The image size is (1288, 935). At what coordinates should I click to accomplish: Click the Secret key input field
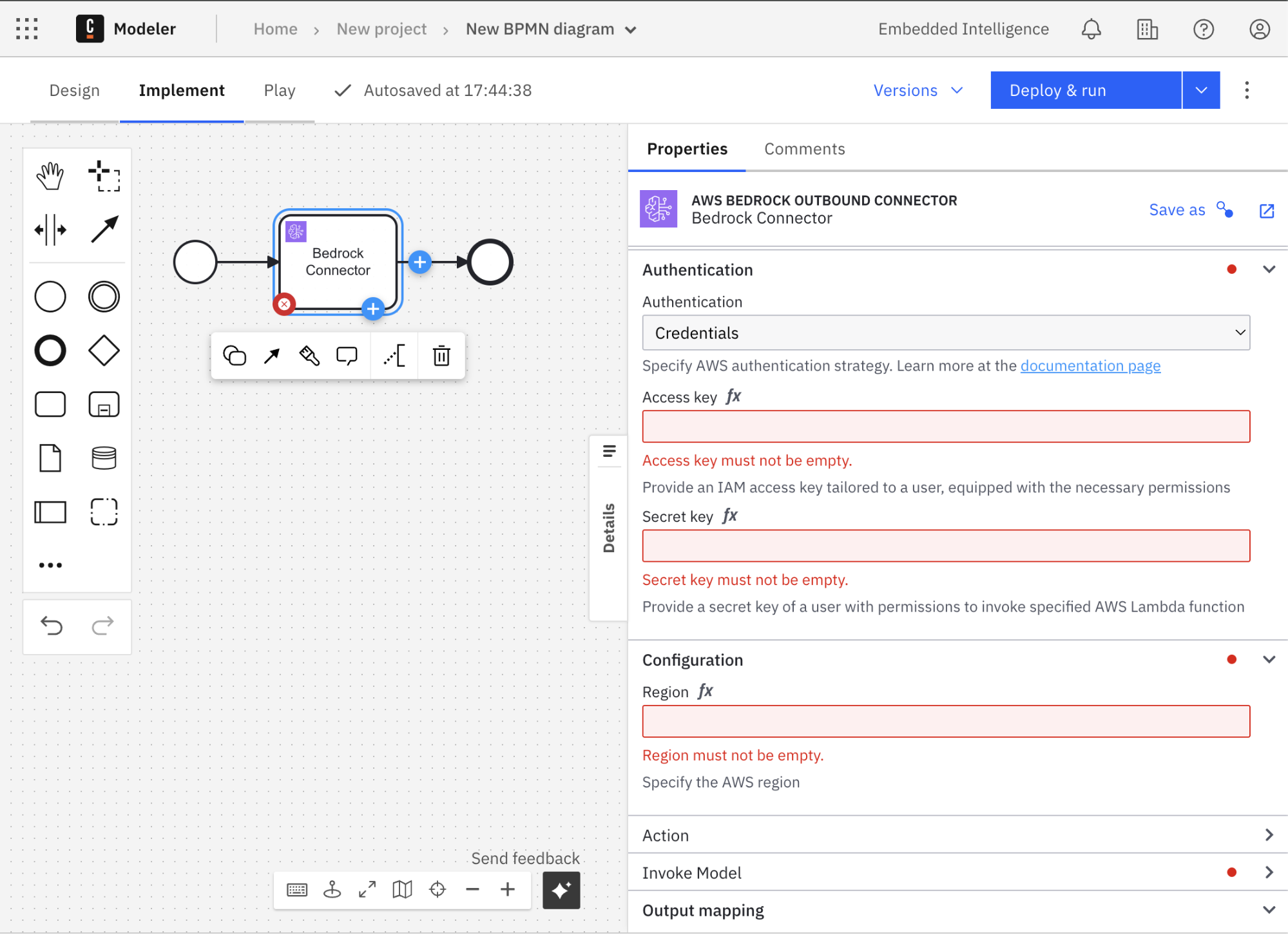point(945,546)
